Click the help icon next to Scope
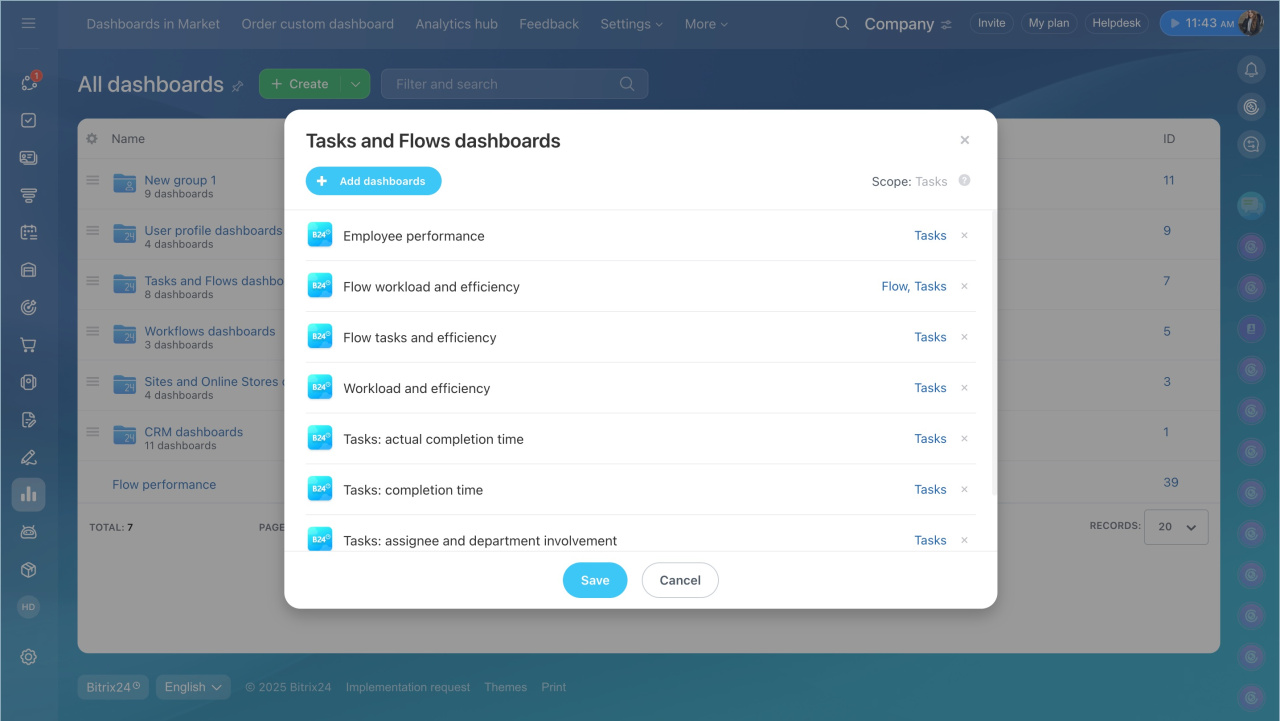 click(x=964, y=181)
